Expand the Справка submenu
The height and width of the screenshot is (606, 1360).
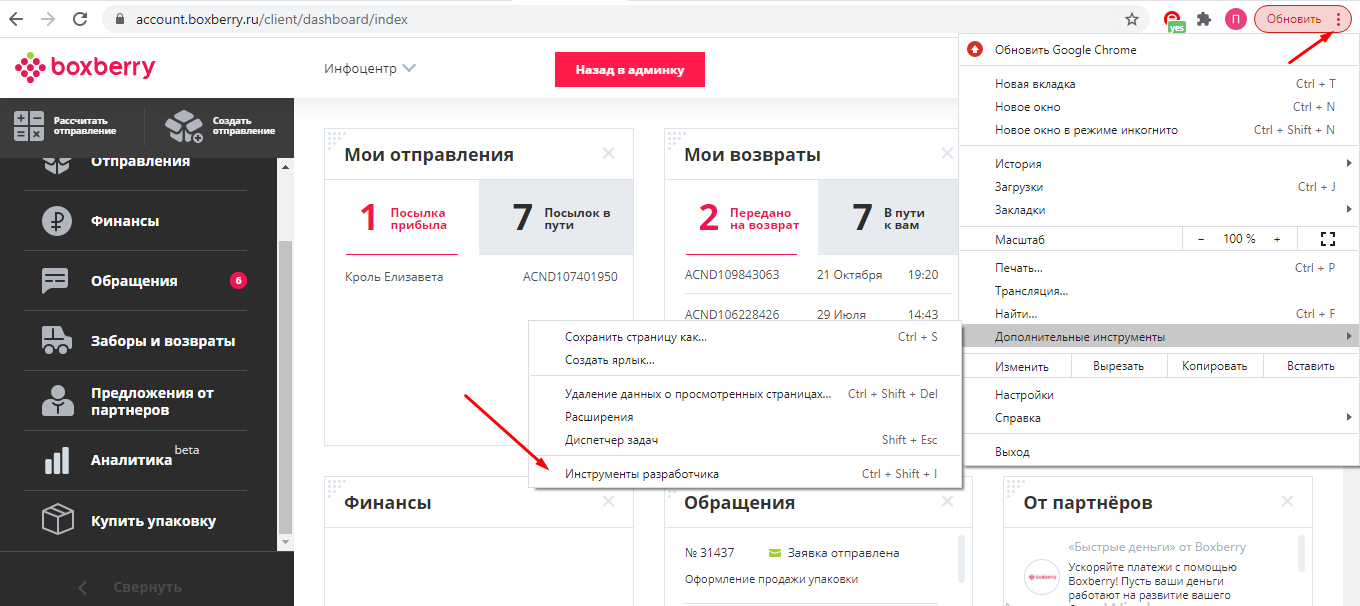tap(1159, 418)
